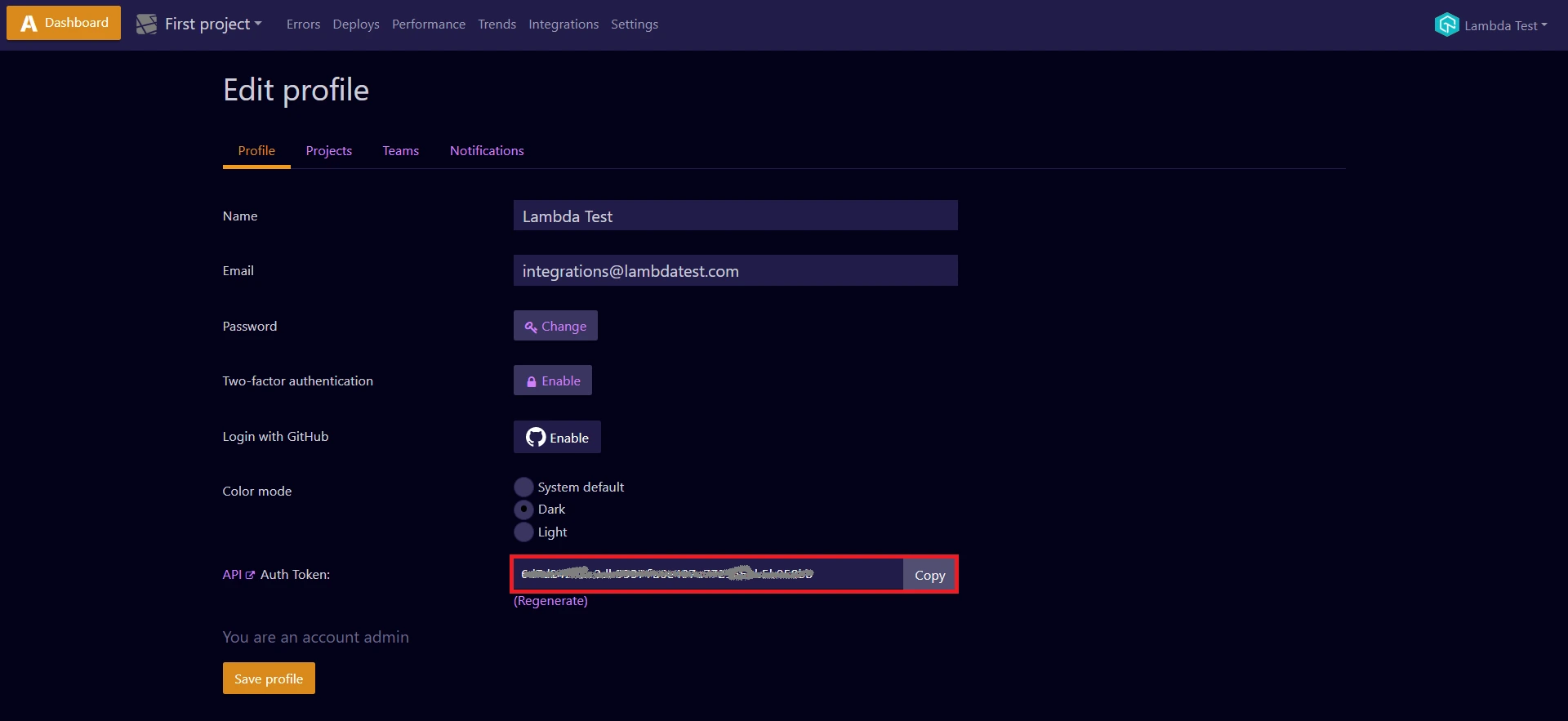Viewport: 1568px width, 721px height.
Task: Choose the Light color mode
Action: (x=523, y=532)
